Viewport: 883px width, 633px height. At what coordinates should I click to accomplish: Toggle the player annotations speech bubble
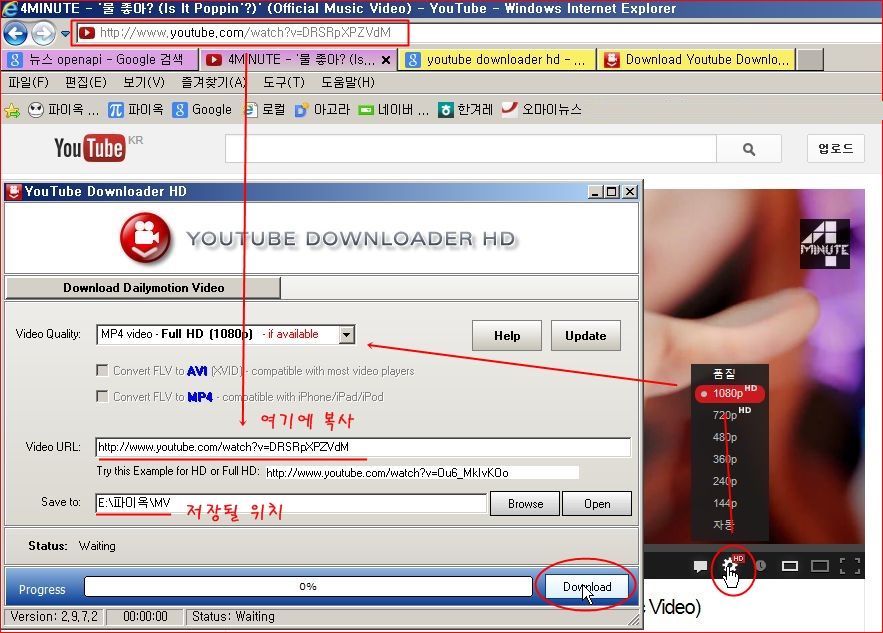(700, 566)
